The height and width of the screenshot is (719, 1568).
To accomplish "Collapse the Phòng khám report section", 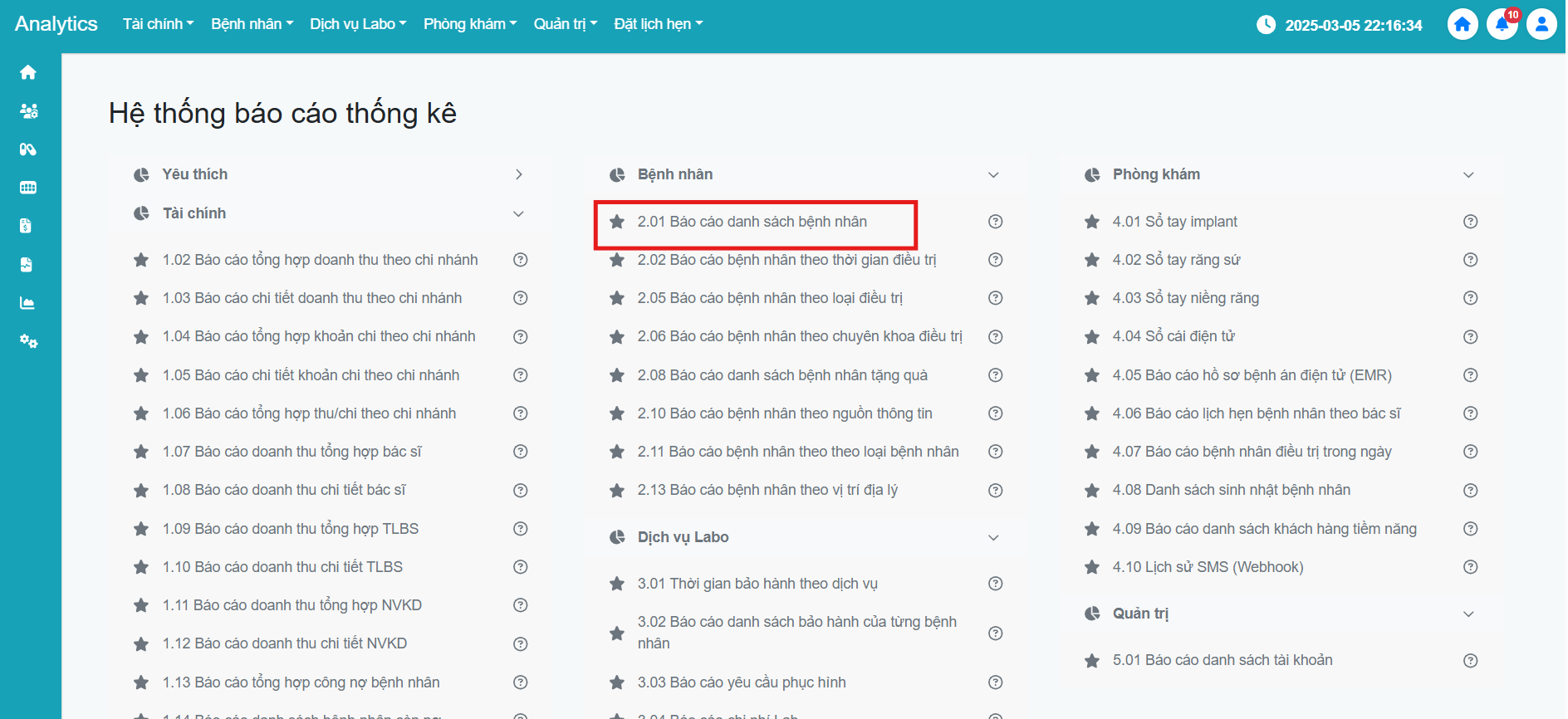I will pyautogui.click(x=1468, y=174).
